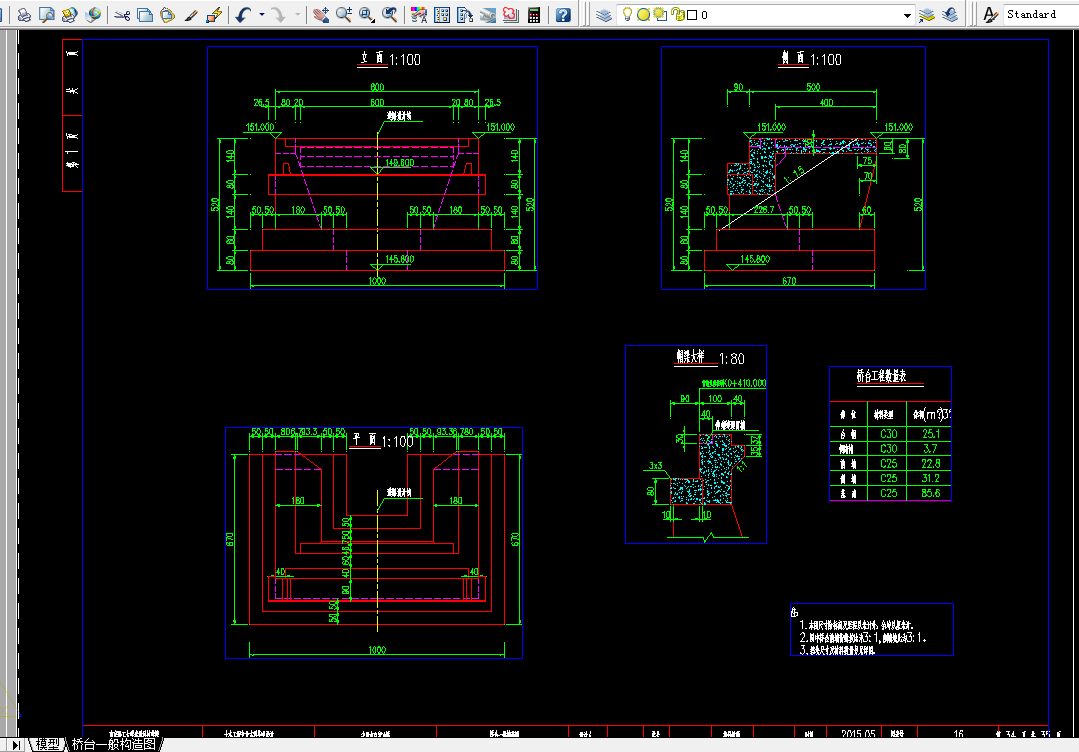Click the 3.7 cell in the quantity table
Image resolution: width=1079 pixels, height=752 pixels.
pos(930,449)
